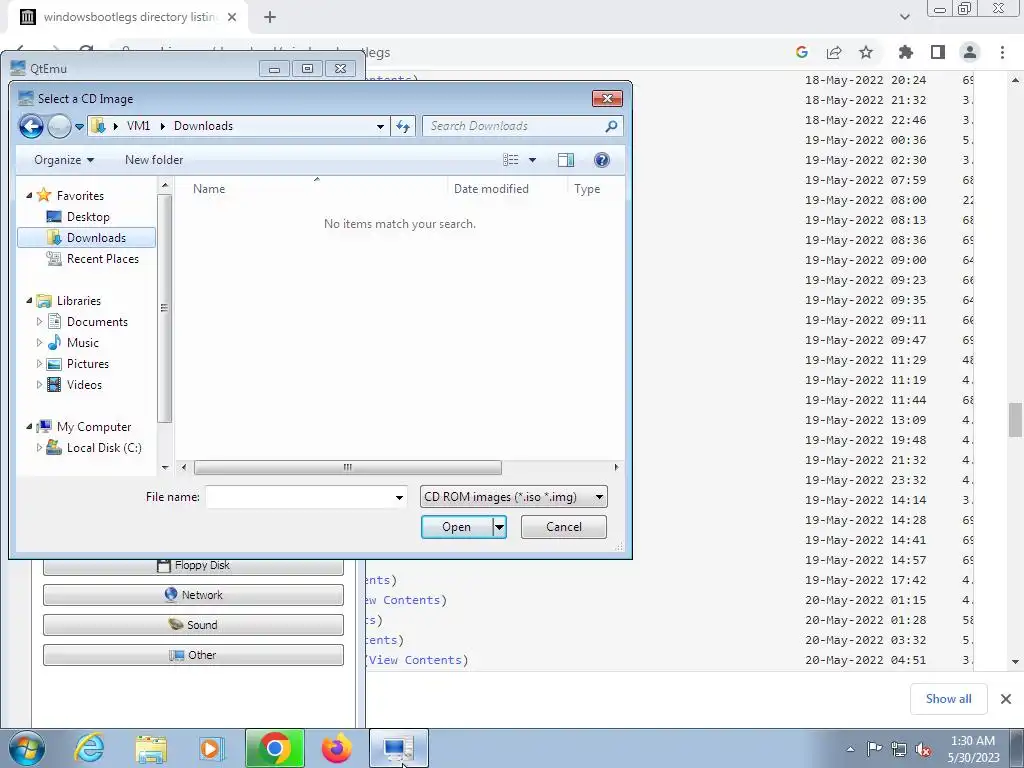Open Sound settings in QtEmu
Screen dimensions: 1024x768
[193, 625]
